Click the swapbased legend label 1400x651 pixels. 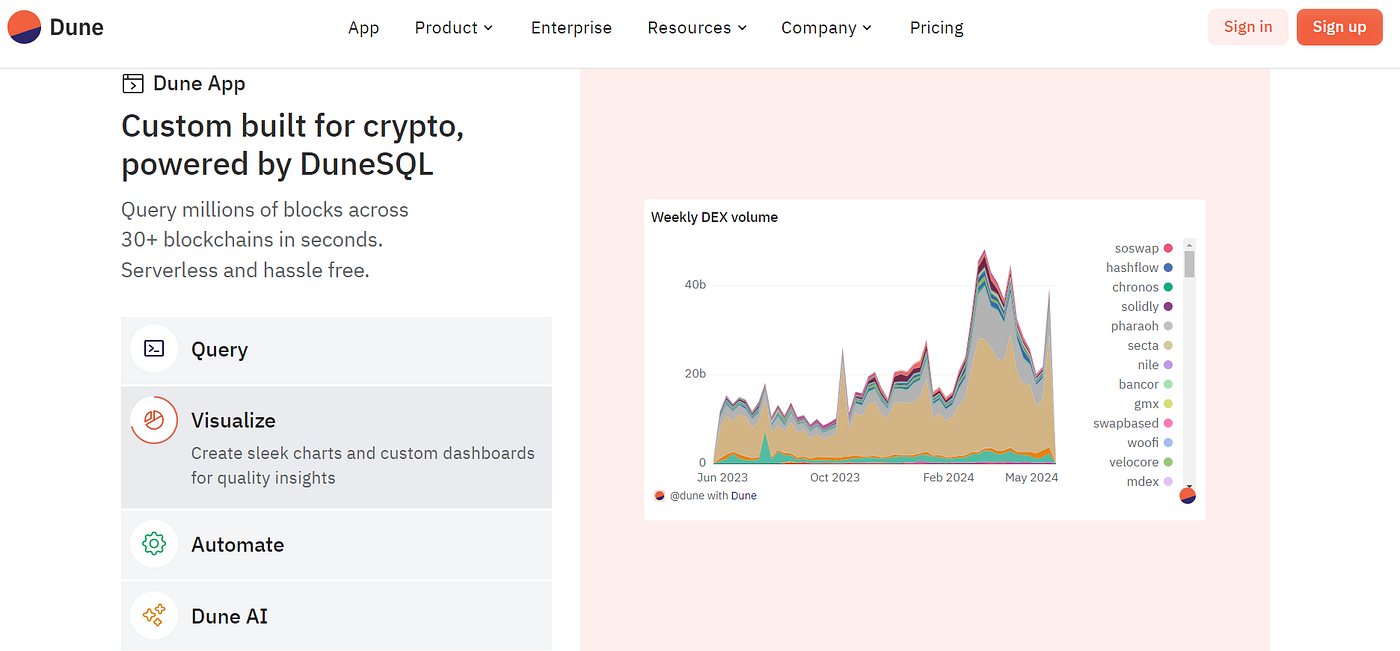tap(1126, 423)
